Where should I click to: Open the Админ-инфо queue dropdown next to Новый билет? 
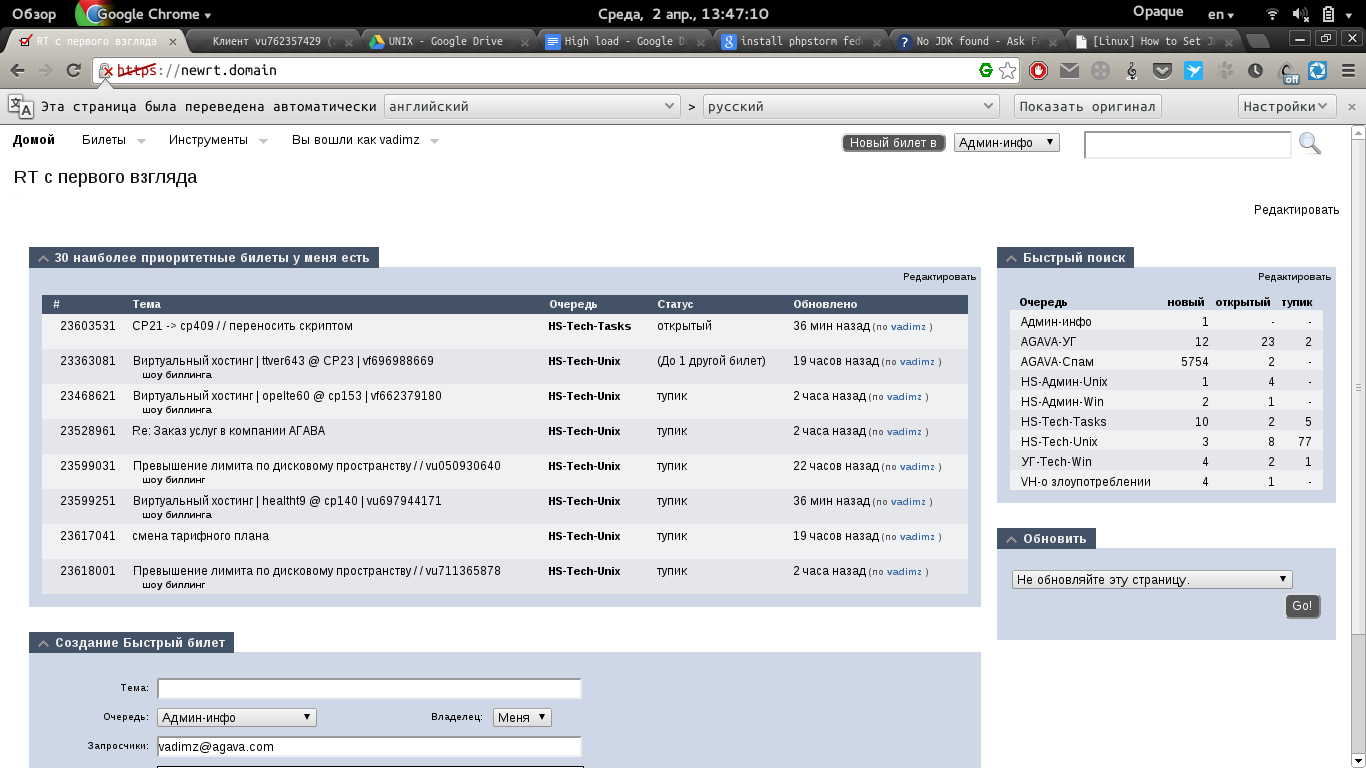[x=1007, y=143]
